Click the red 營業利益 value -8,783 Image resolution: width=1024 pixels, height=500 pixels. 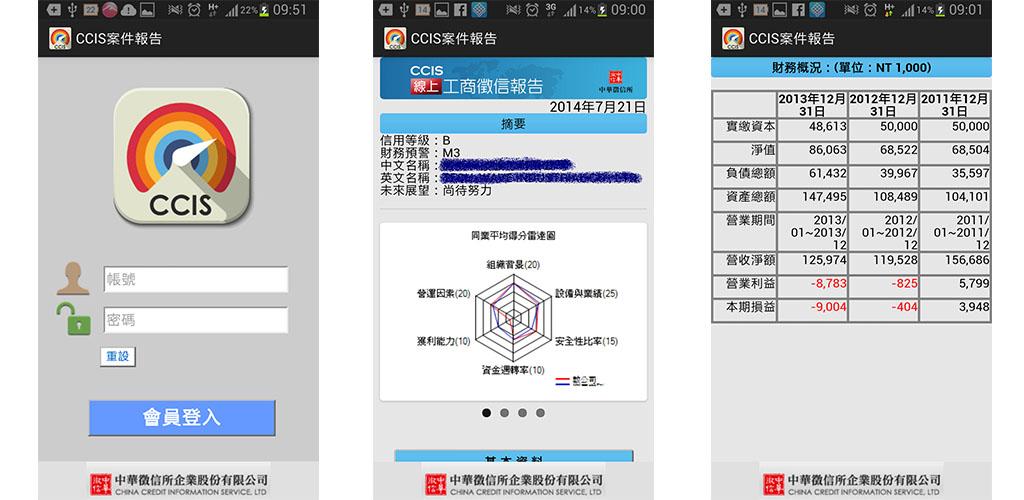tap(829, 284)
